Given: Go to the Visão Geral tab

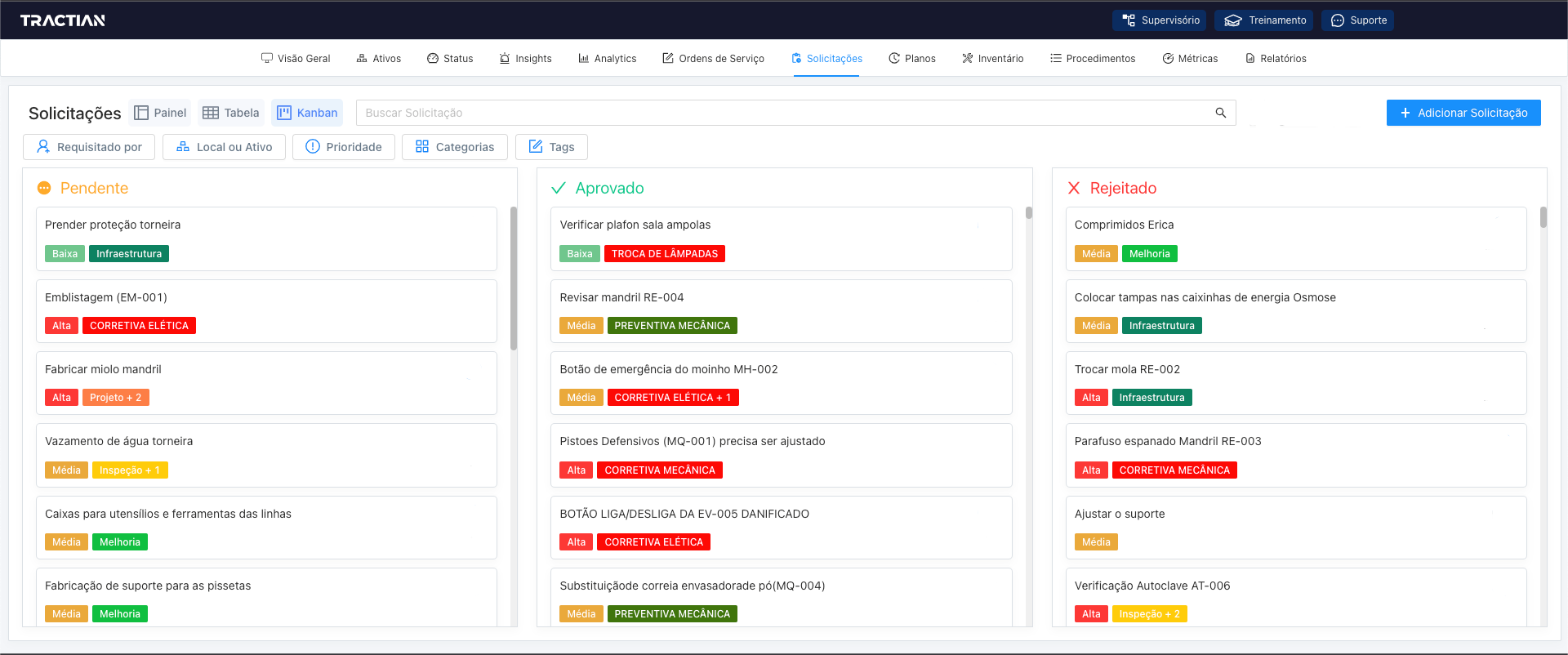Looking at the screenshot, I should coord(296,59).
